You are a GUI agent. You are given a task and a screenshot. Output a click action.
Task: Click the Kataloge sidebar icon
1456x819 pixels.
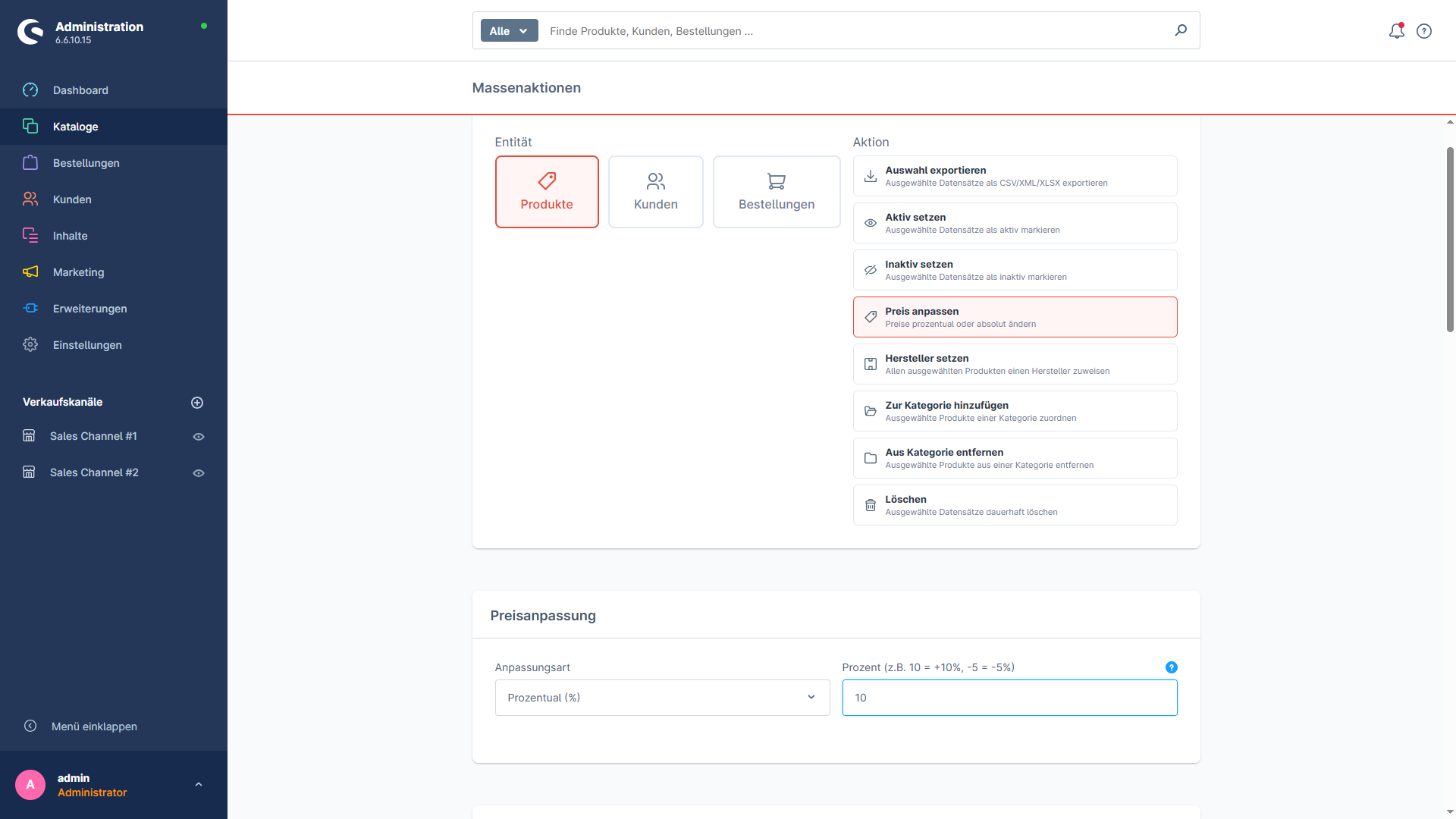point(30,127)
